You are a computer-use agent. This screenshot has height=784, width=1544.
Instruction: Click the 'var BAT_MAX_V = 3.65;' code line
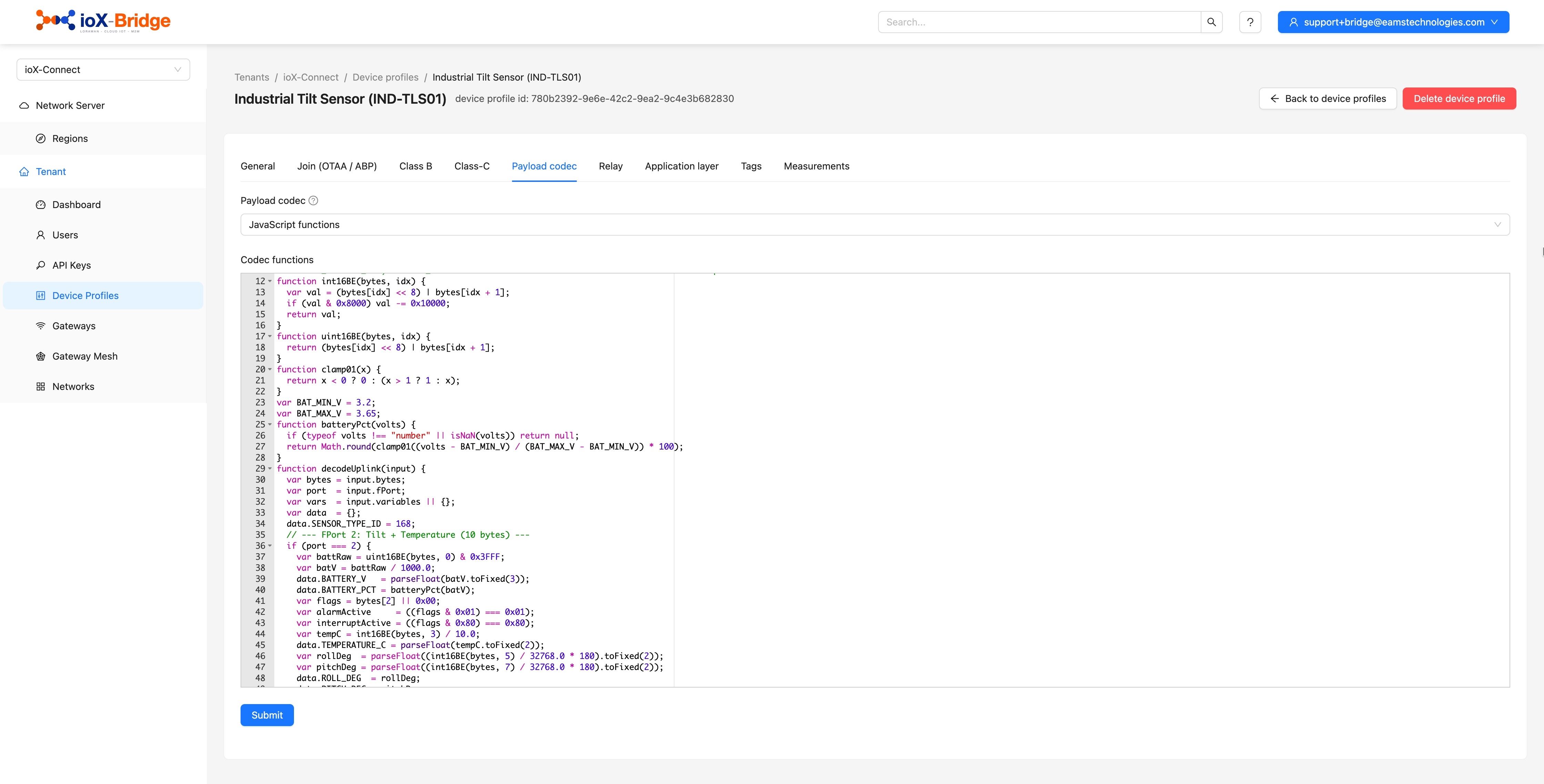coord(328,414)
